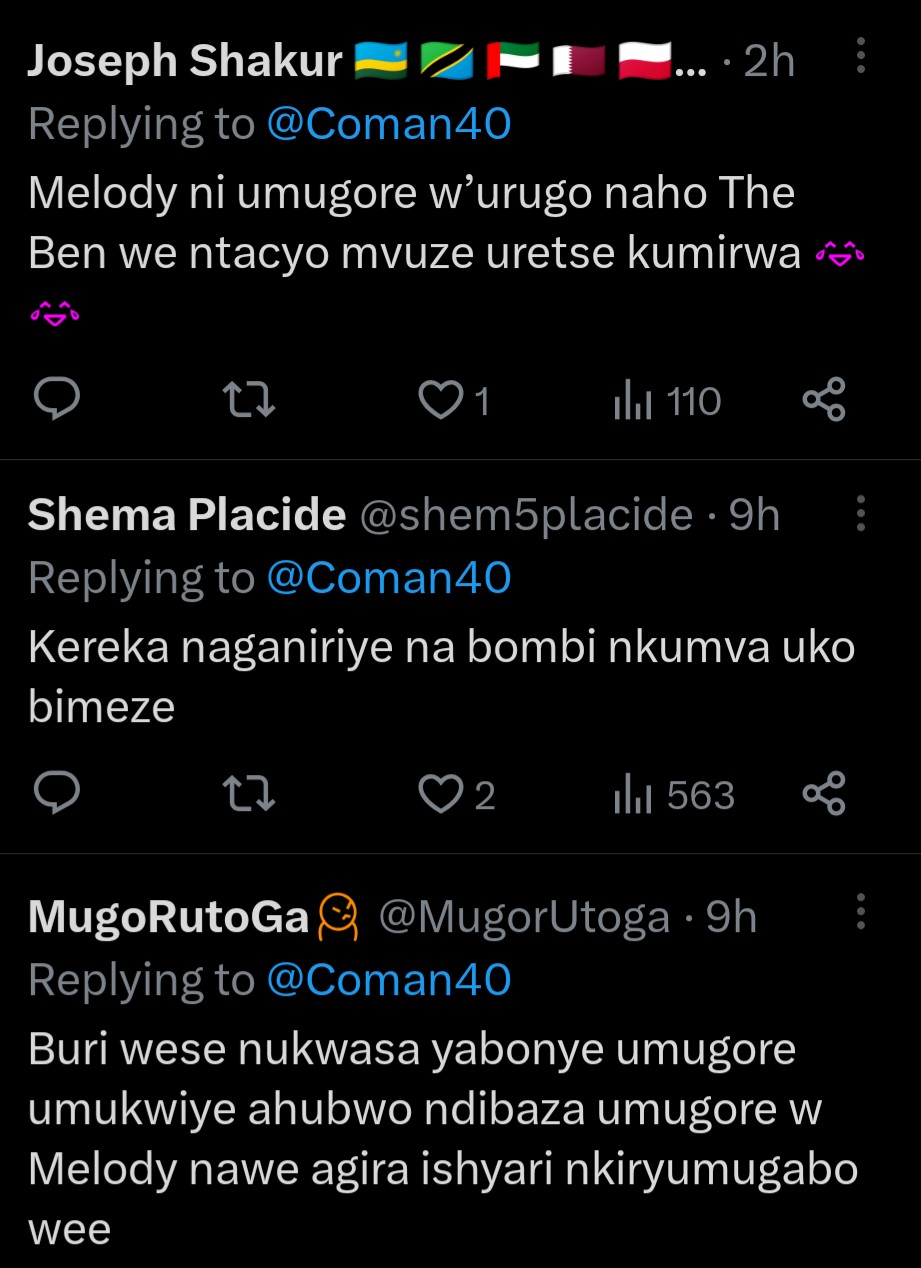Share Shema Placide's tweet
Image resolution: width=921 pixels, height=1268 pixels.
[x=825, y=795]
